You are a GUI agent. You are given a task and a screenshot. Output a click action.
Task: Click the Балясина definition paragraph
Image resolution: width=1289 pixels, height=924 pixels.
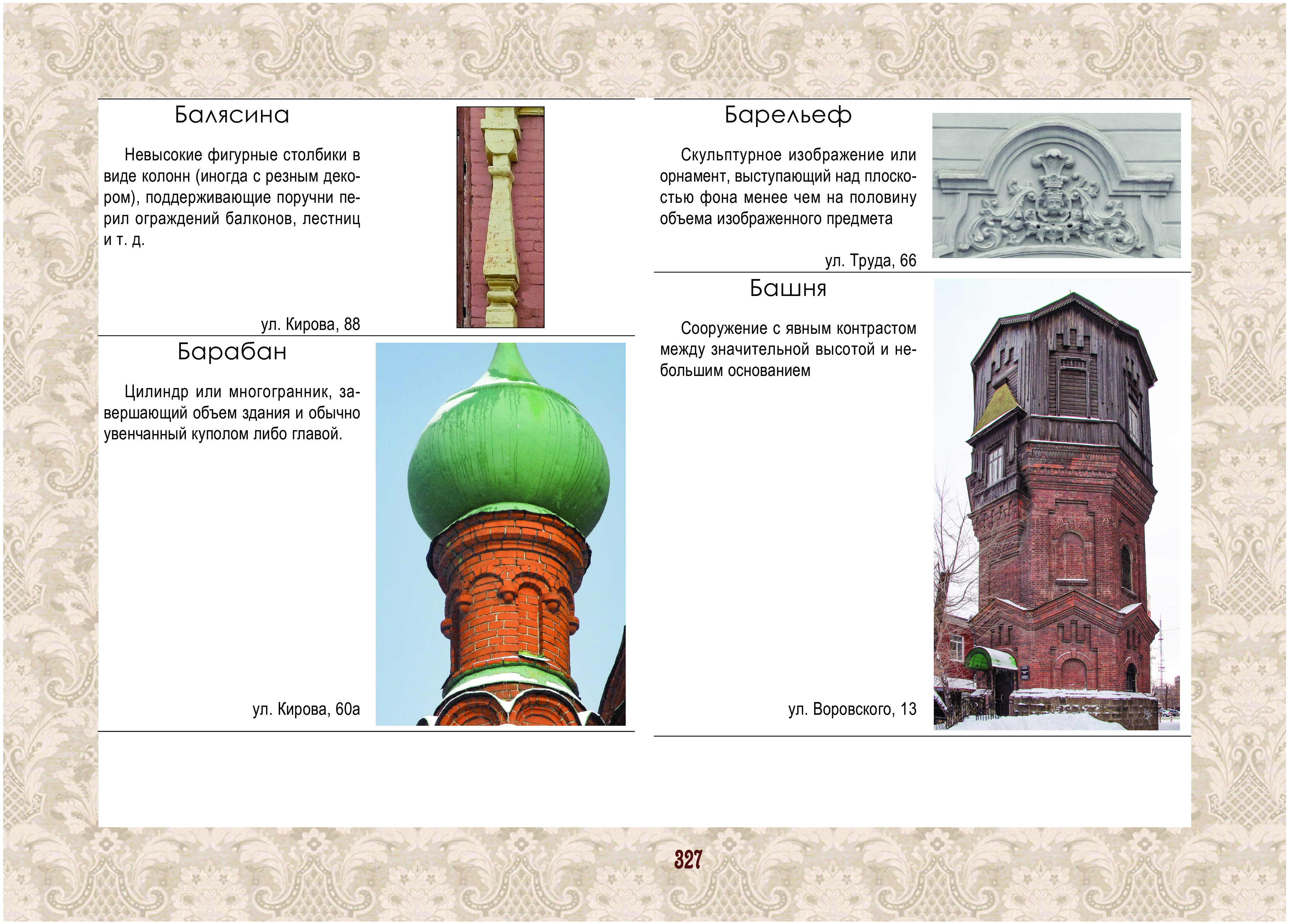click(232, 196)
